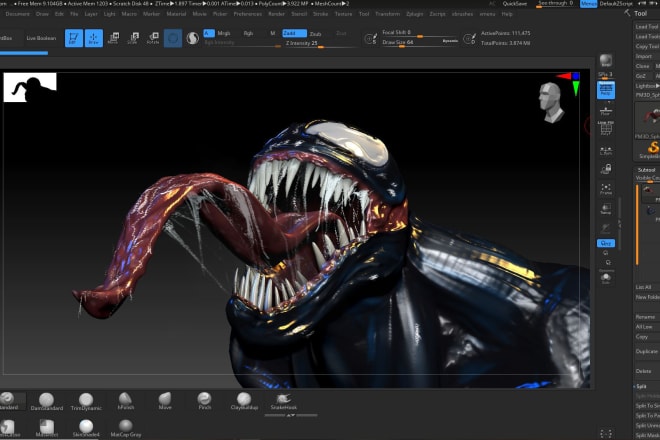Click the subtool Duplicate button

click(x=647, y=351)
